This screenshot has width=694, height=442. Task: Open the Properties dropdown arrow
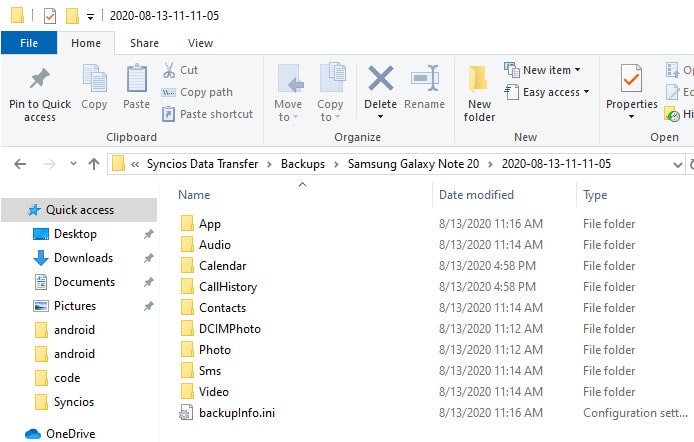tap(632, 116)
